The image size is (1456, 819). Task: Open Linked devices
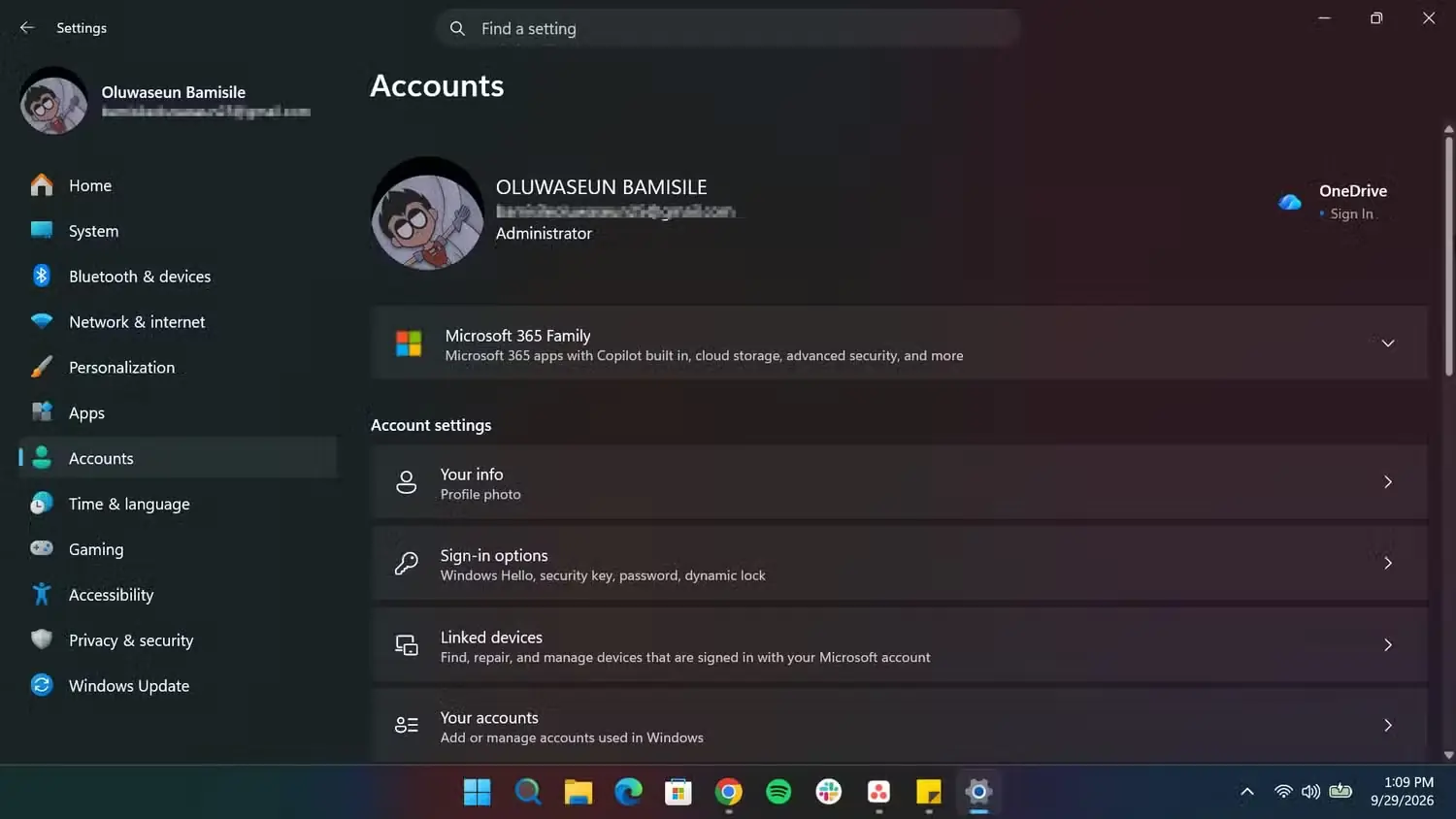coord(899,645)
